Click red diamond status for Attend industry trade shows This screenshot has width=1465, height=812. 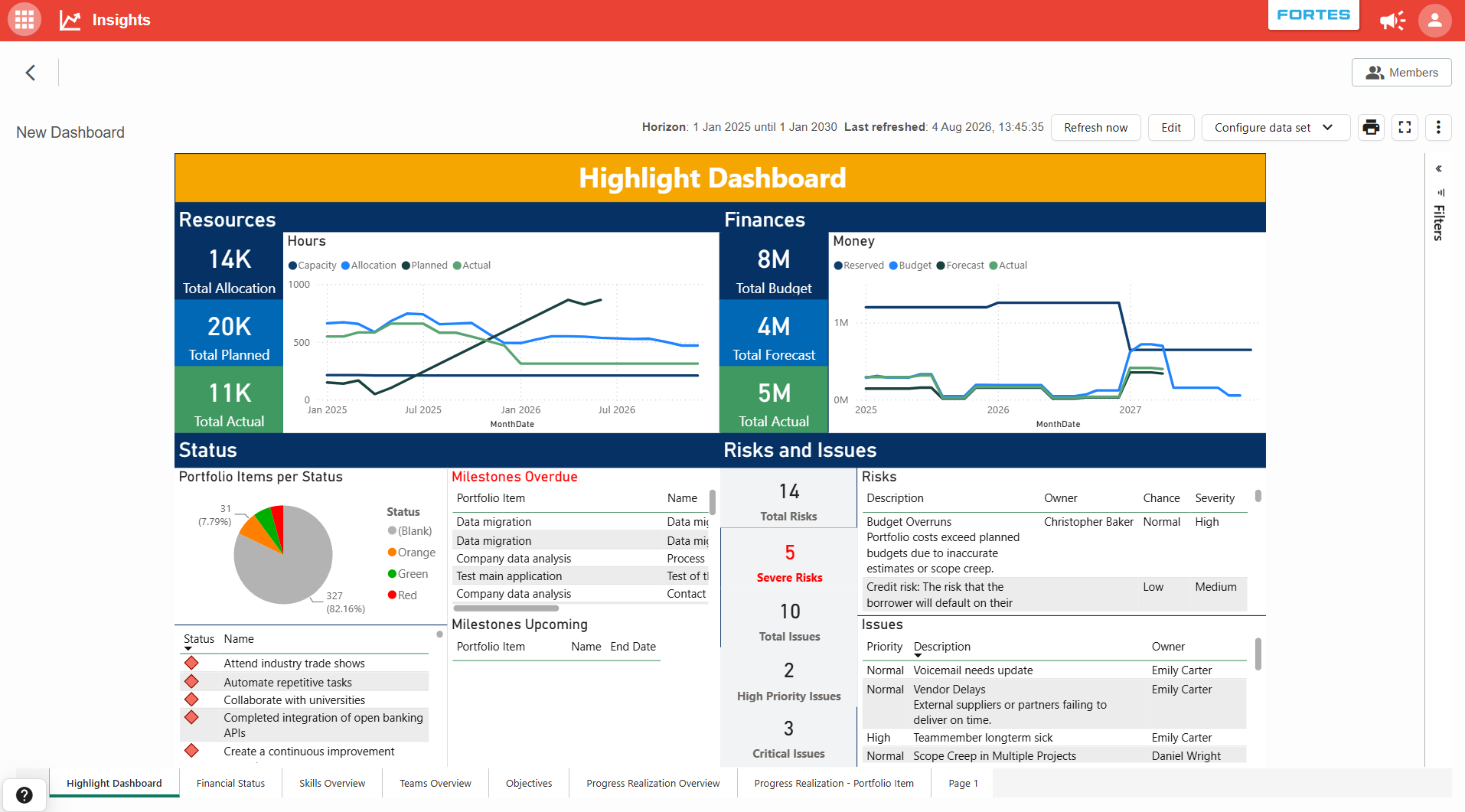pyautogui.click(x=191, y=663)
